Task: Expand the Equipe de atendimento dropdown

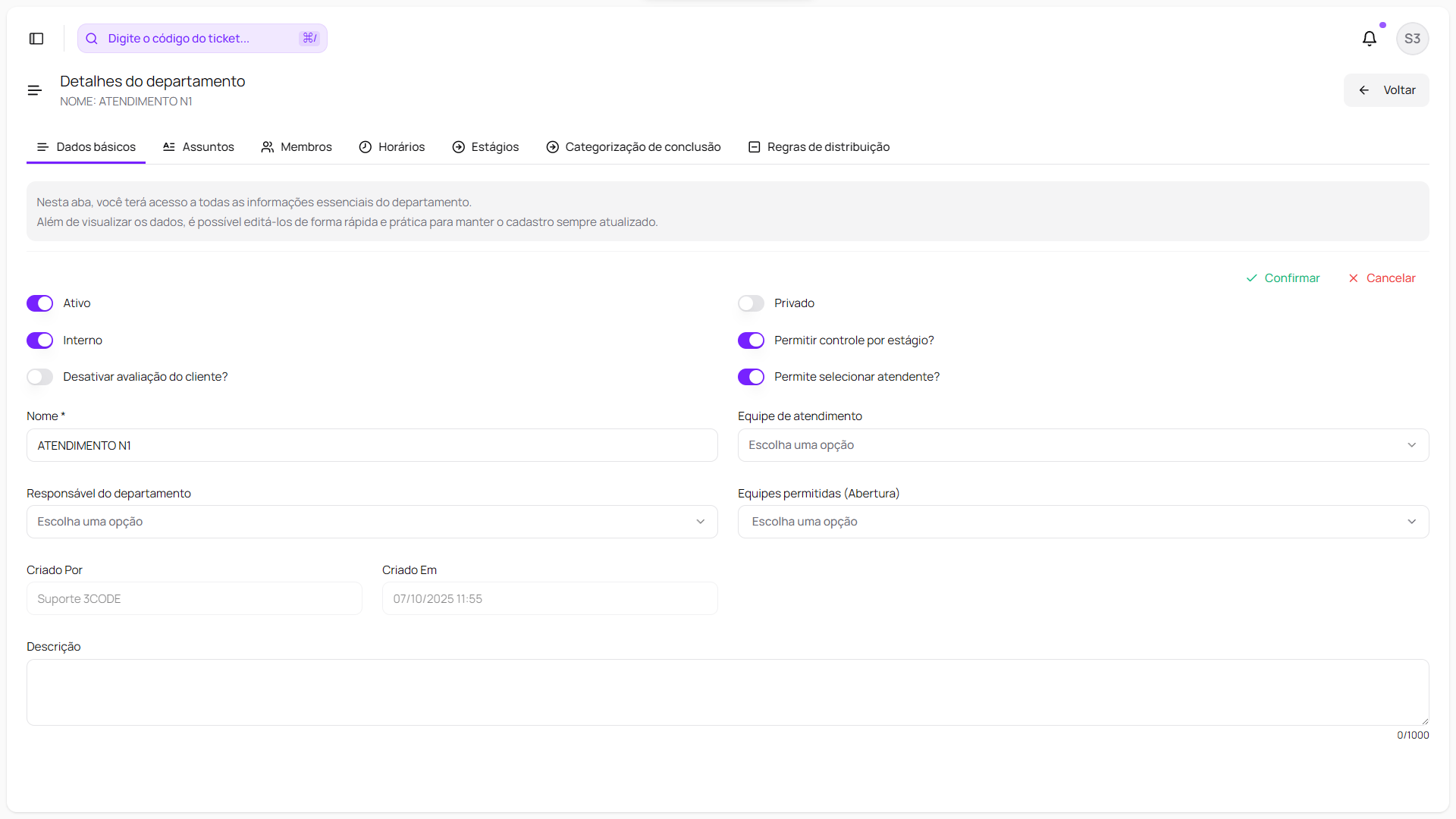Action: [1083, 445]
